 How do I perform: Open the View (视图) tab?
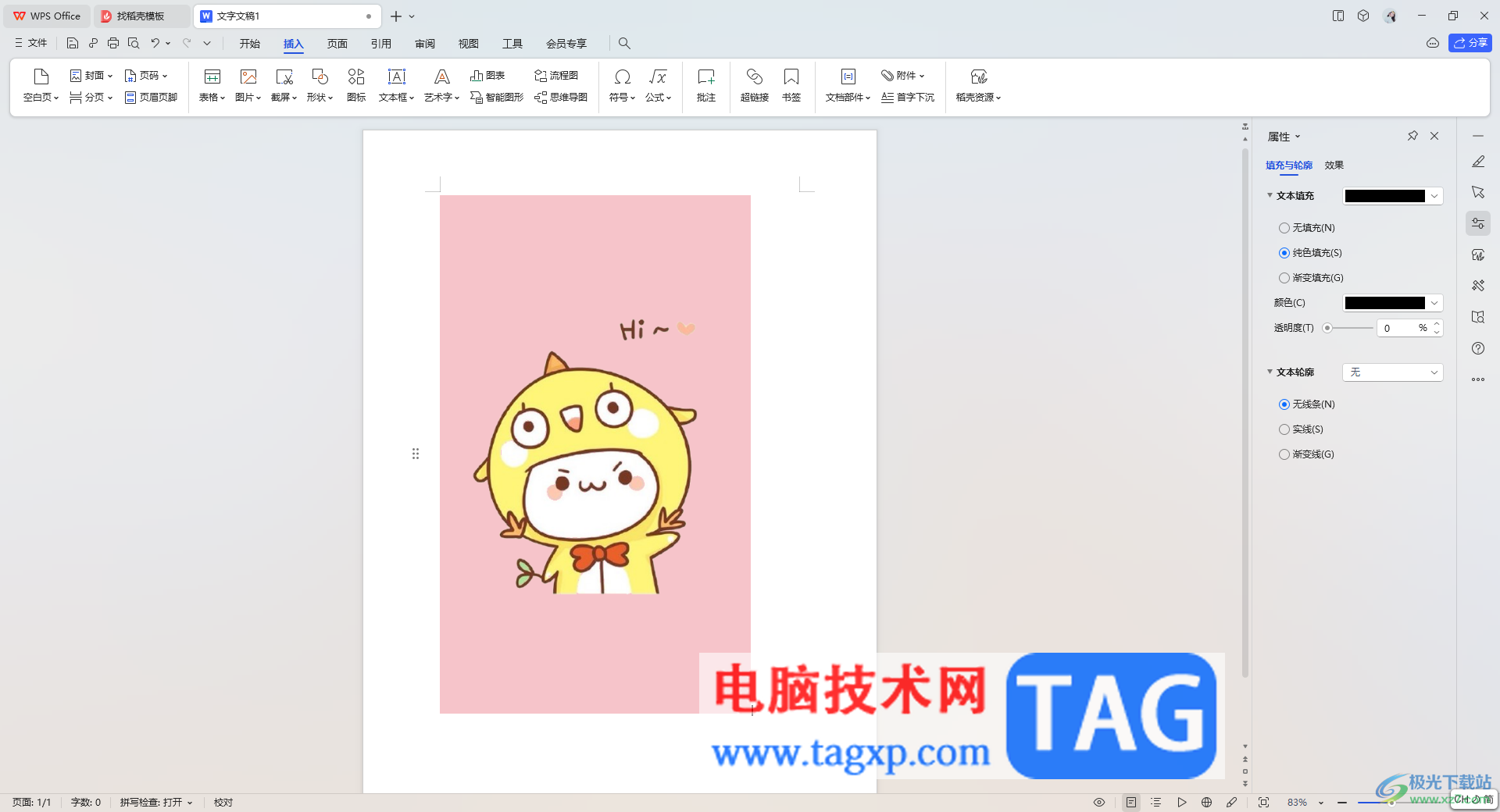(x=469, y=44)
